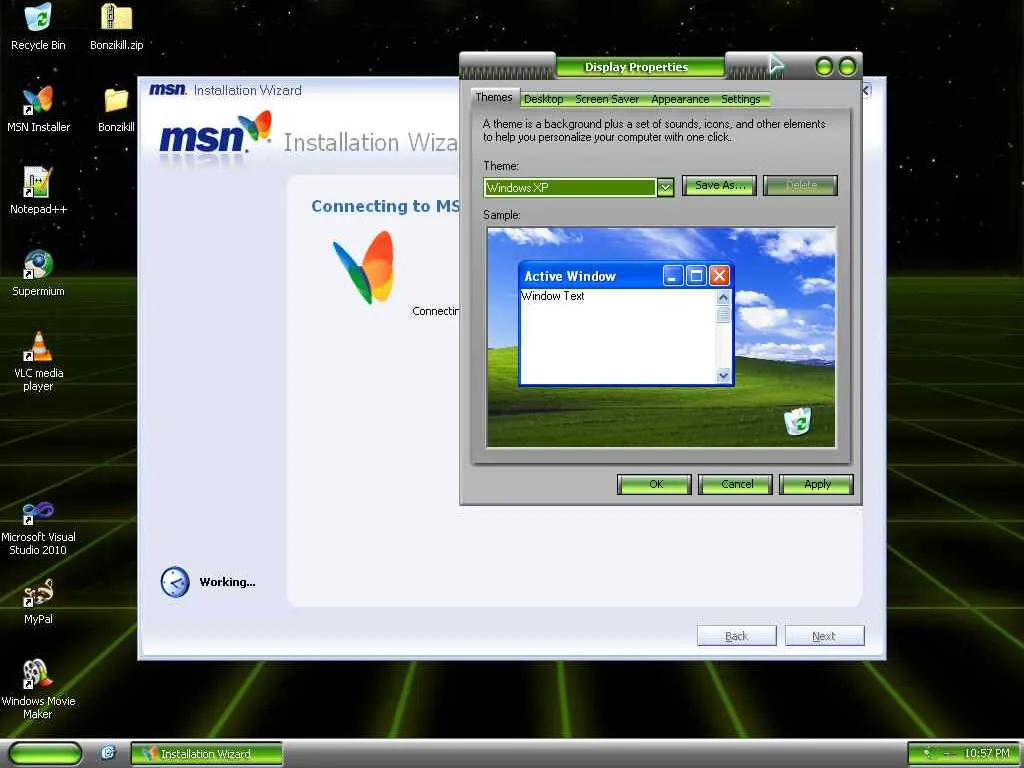The width and height of the screenshot is (1024, 768).
Task: Click Apply in Display Properties
Action: [x=816, y=485]
